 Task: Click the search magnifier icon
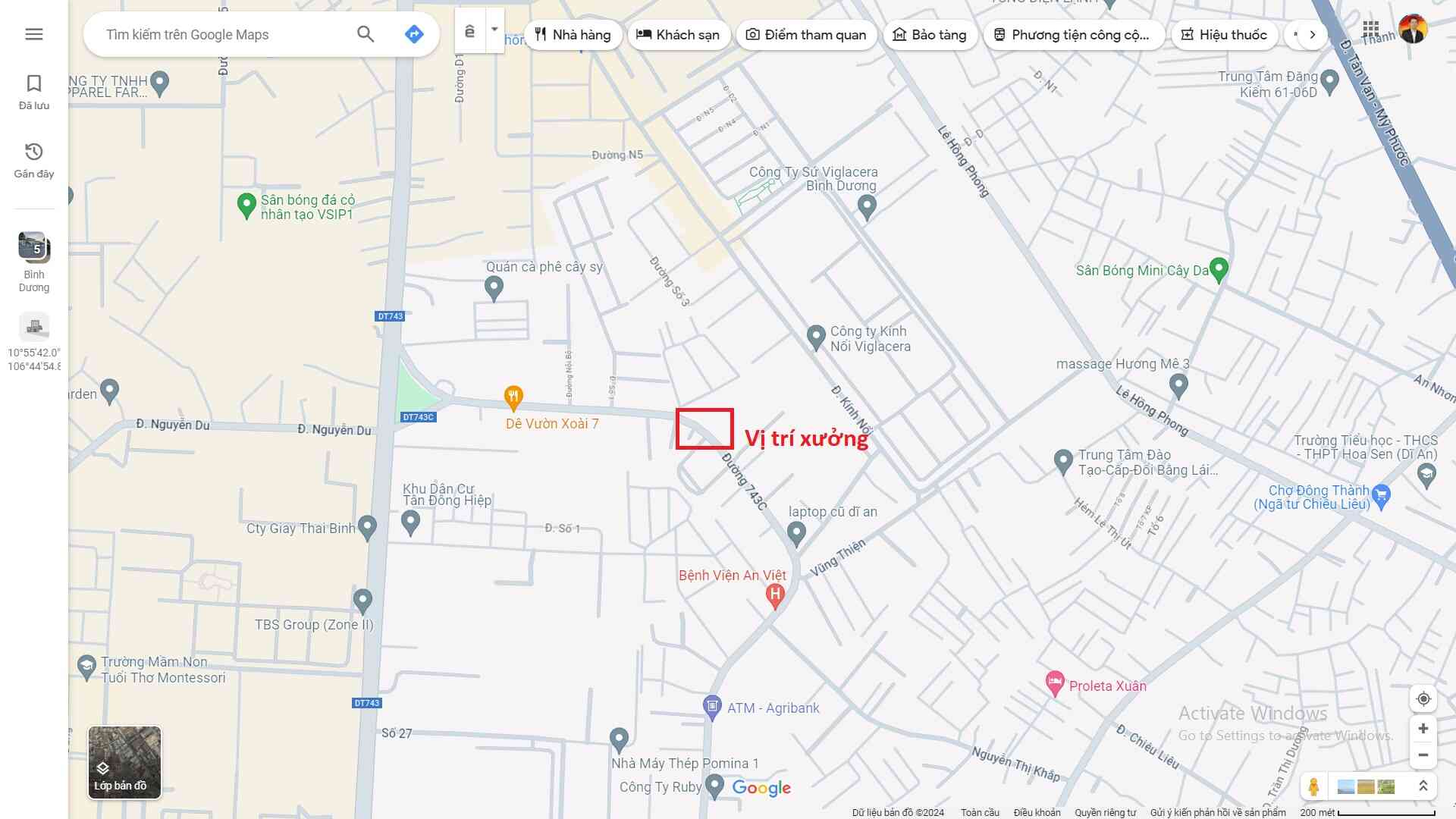click(x=366, y=34)
